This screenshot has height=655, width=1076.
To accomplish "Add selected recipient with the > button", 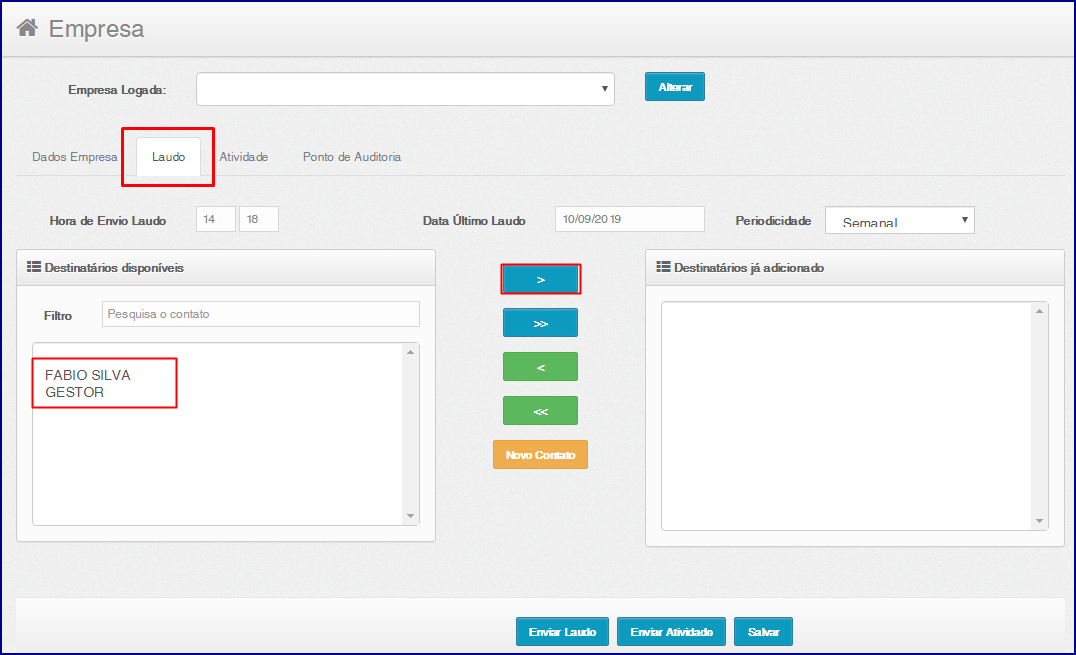I will pyautogui.click(x=540, y=279).
